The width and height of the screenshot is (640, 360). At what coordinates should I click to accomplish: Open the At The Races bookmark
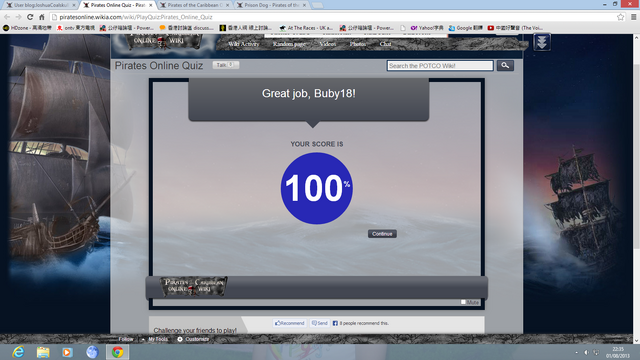pos(306,28)
